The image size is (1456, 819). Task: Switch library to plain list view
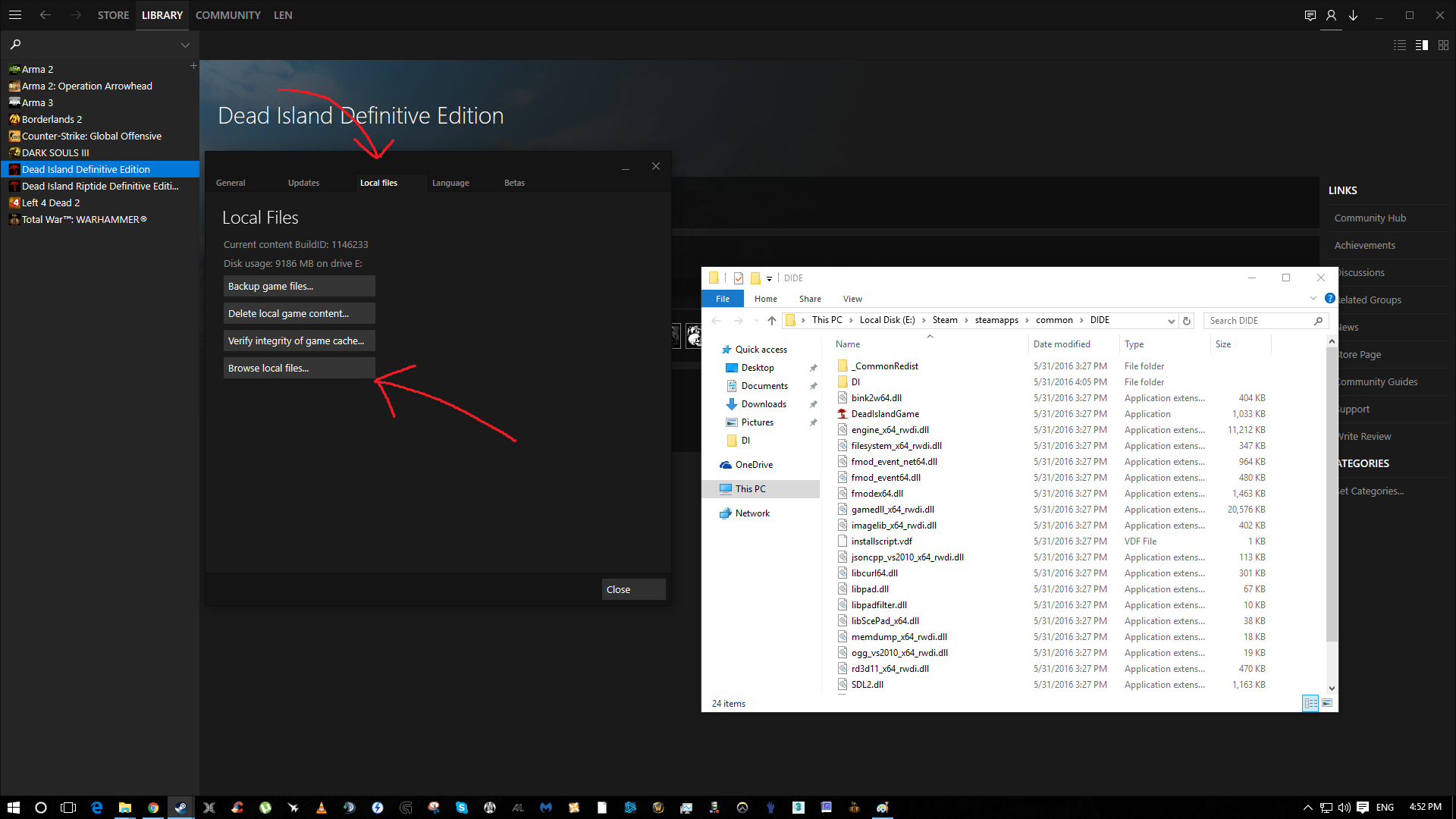coord(1400,45)
